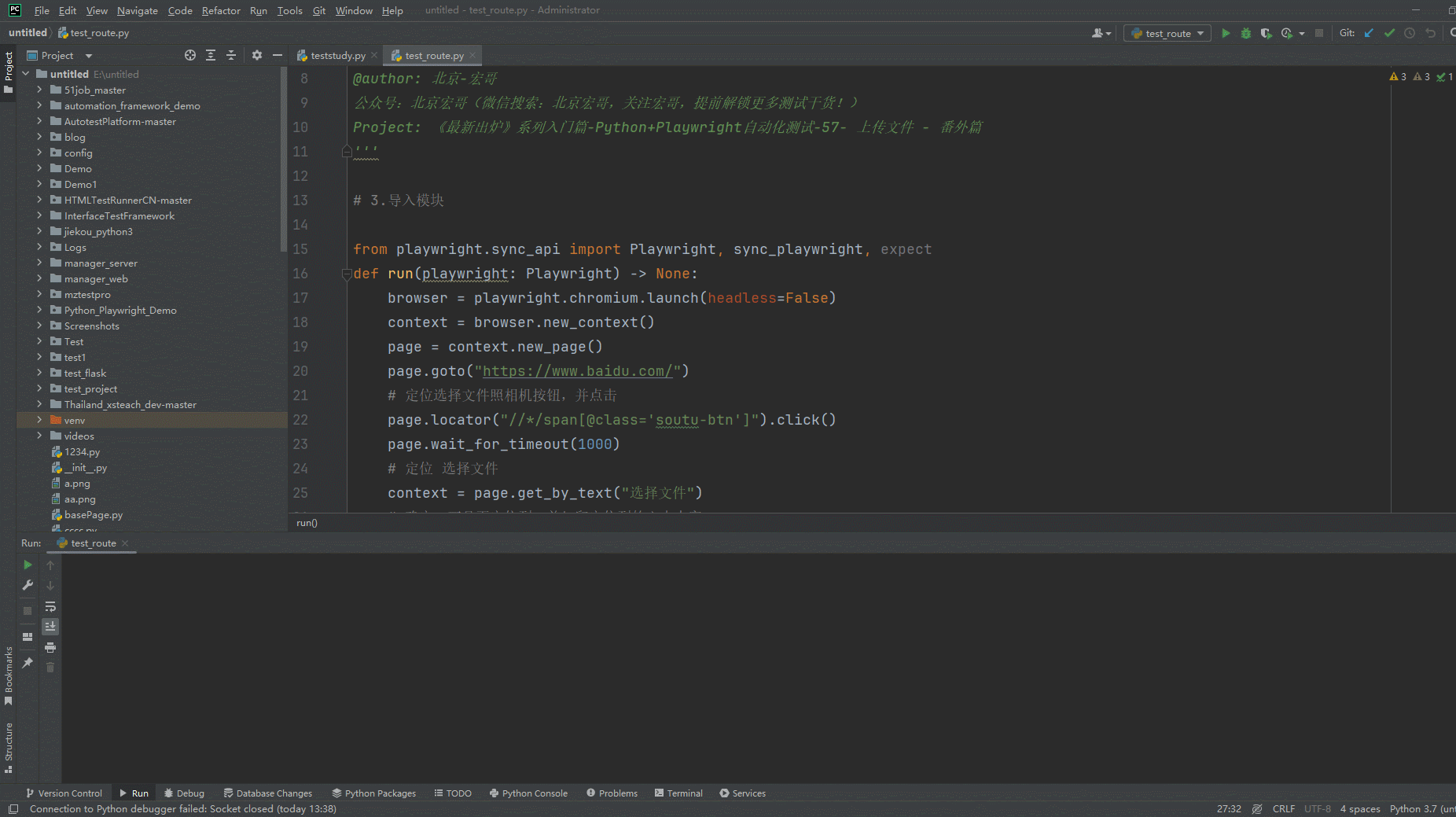Click the Run panel up arrow
Viewport: 1456px width, 817px height.
[50, 565]
